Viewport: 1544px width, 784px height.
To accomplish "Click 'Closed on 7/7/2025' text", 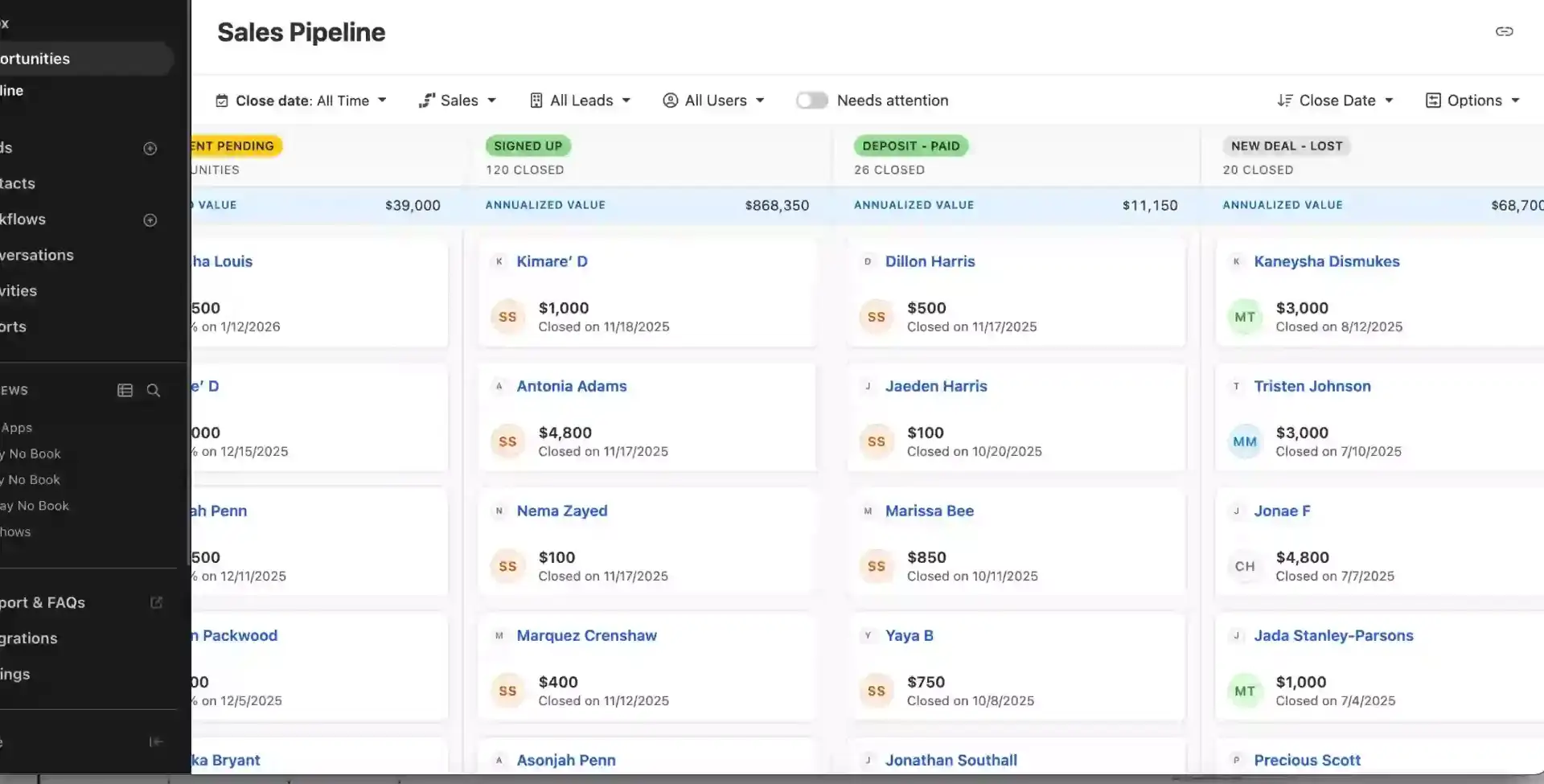I will coord(1335,576).
